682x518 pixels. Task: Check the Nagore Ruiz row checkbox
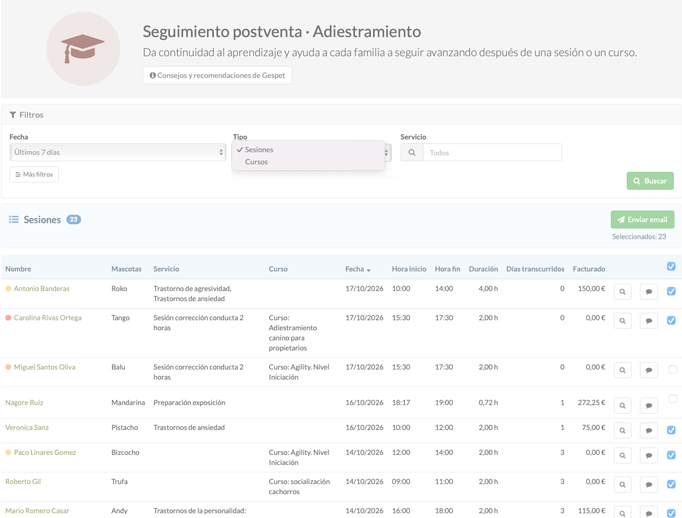(x=672, y=398)
